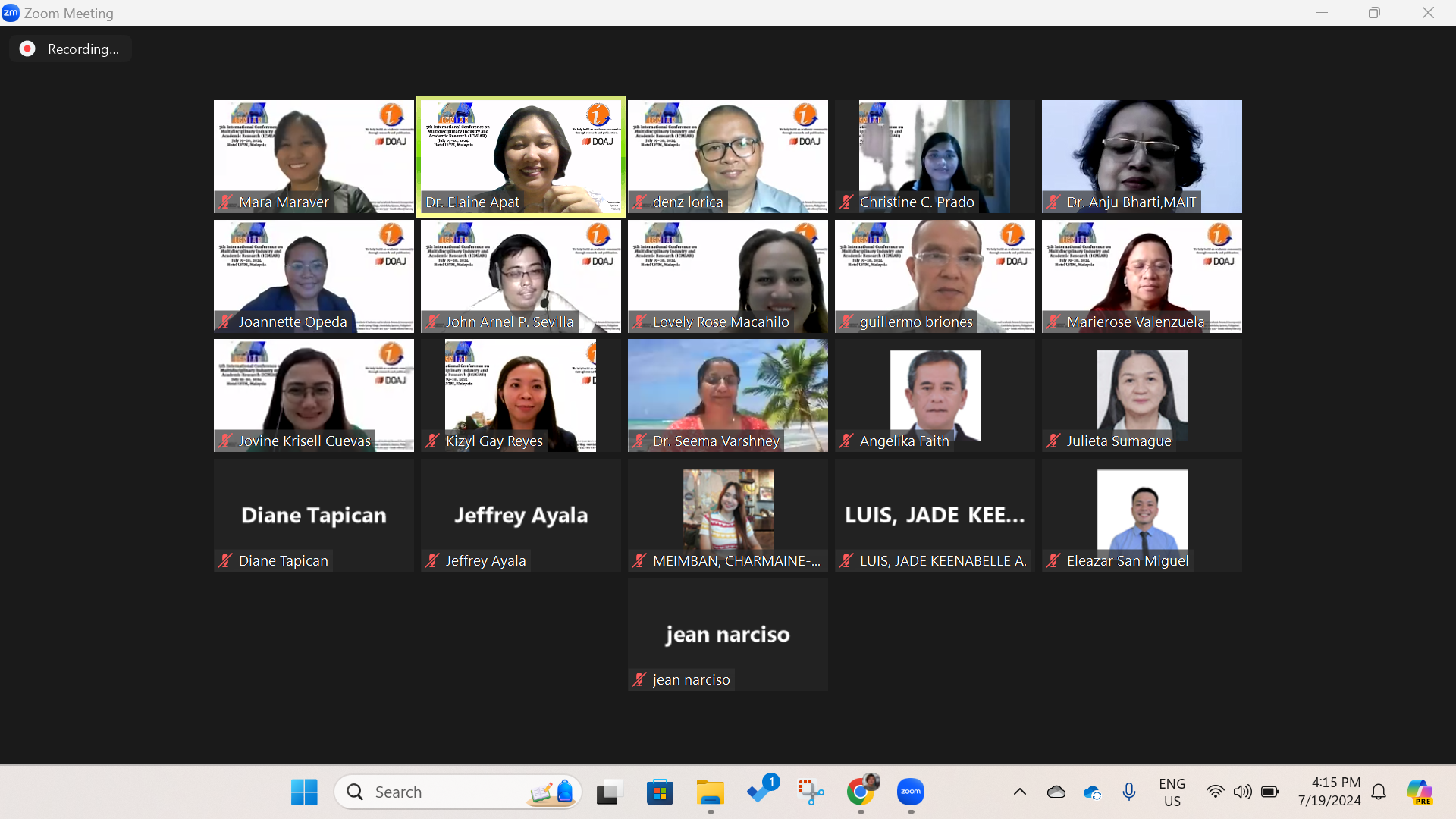
Task: Click ENG US language switcher
Action: [x=1172, y=792]
